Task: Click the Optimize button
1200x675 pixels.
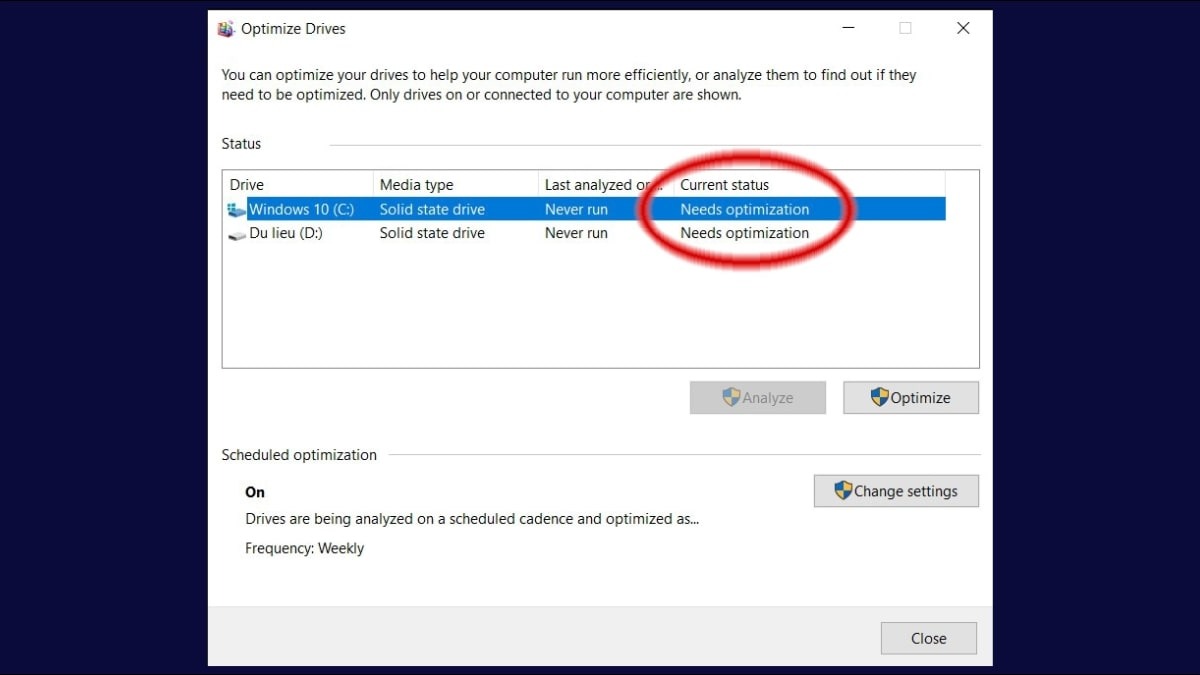Action: tap(911, 398)
